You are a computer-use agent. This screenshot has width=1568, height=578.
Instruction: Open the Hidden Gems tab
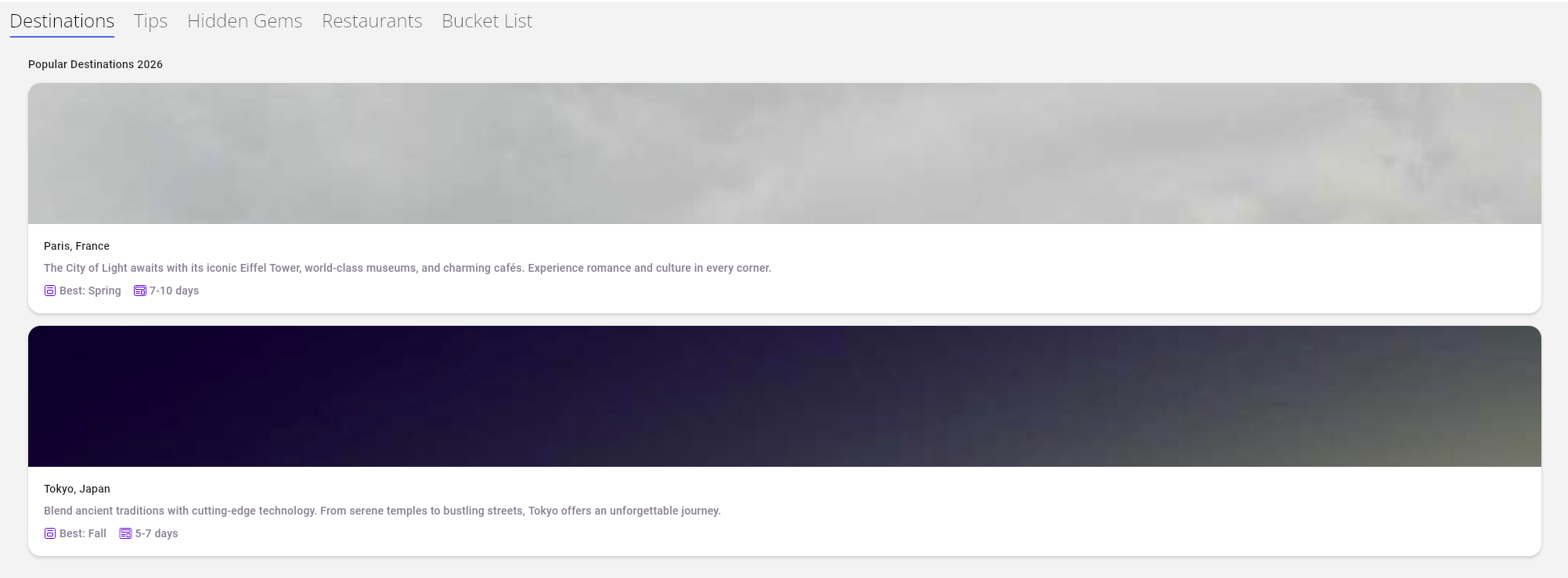point(244,21)
